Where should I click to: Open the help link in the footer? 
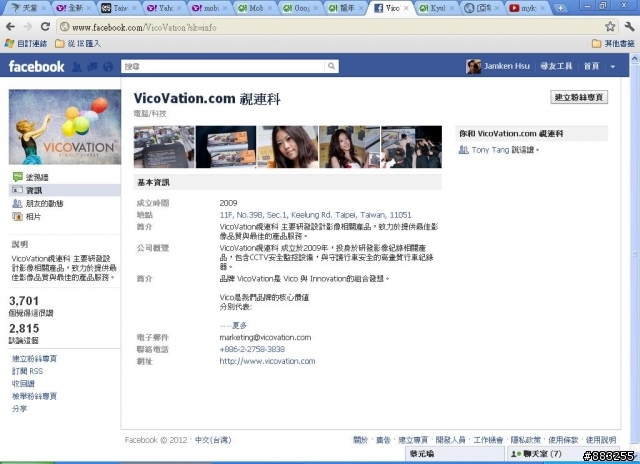point(601,440)
